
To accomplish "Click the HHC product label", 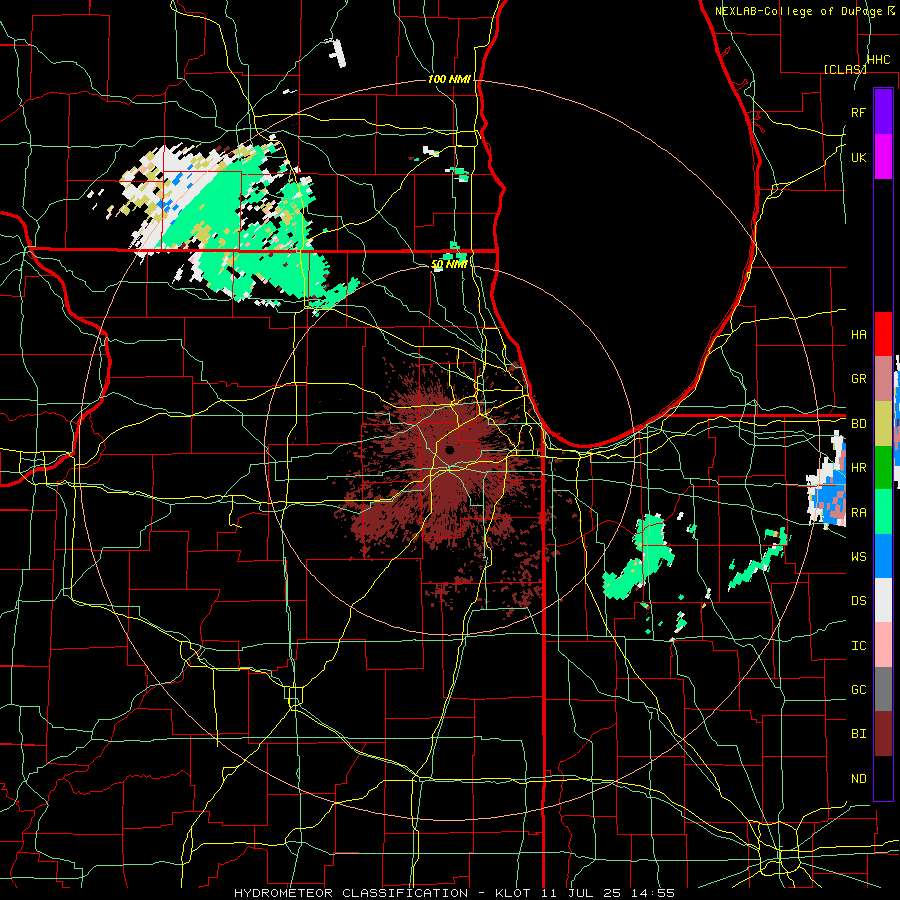I will pyautogui.click(x=878, y=60).
